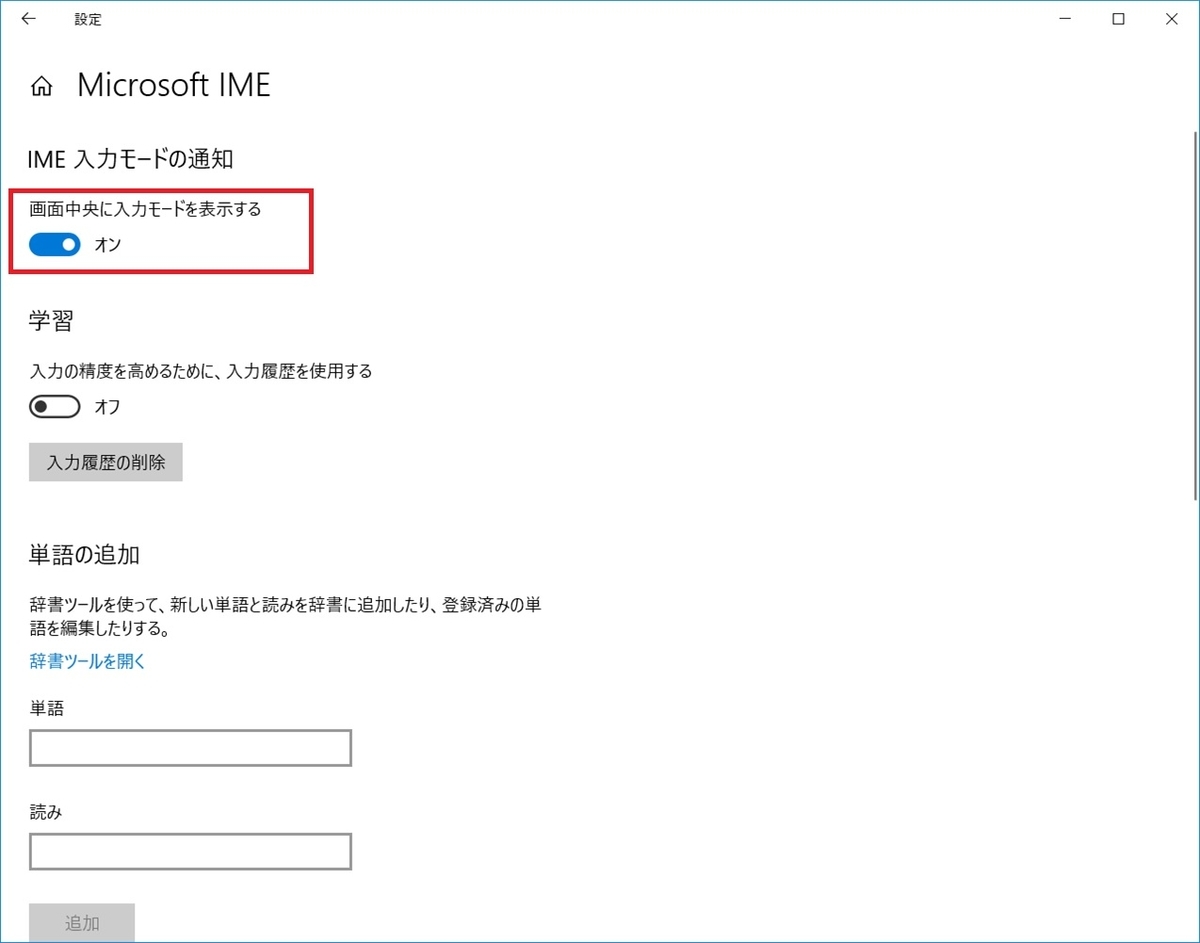Click the 辞書ツールを使って description text
The width and height of the screenshot is (1200, 943).
tap(285, 617)
